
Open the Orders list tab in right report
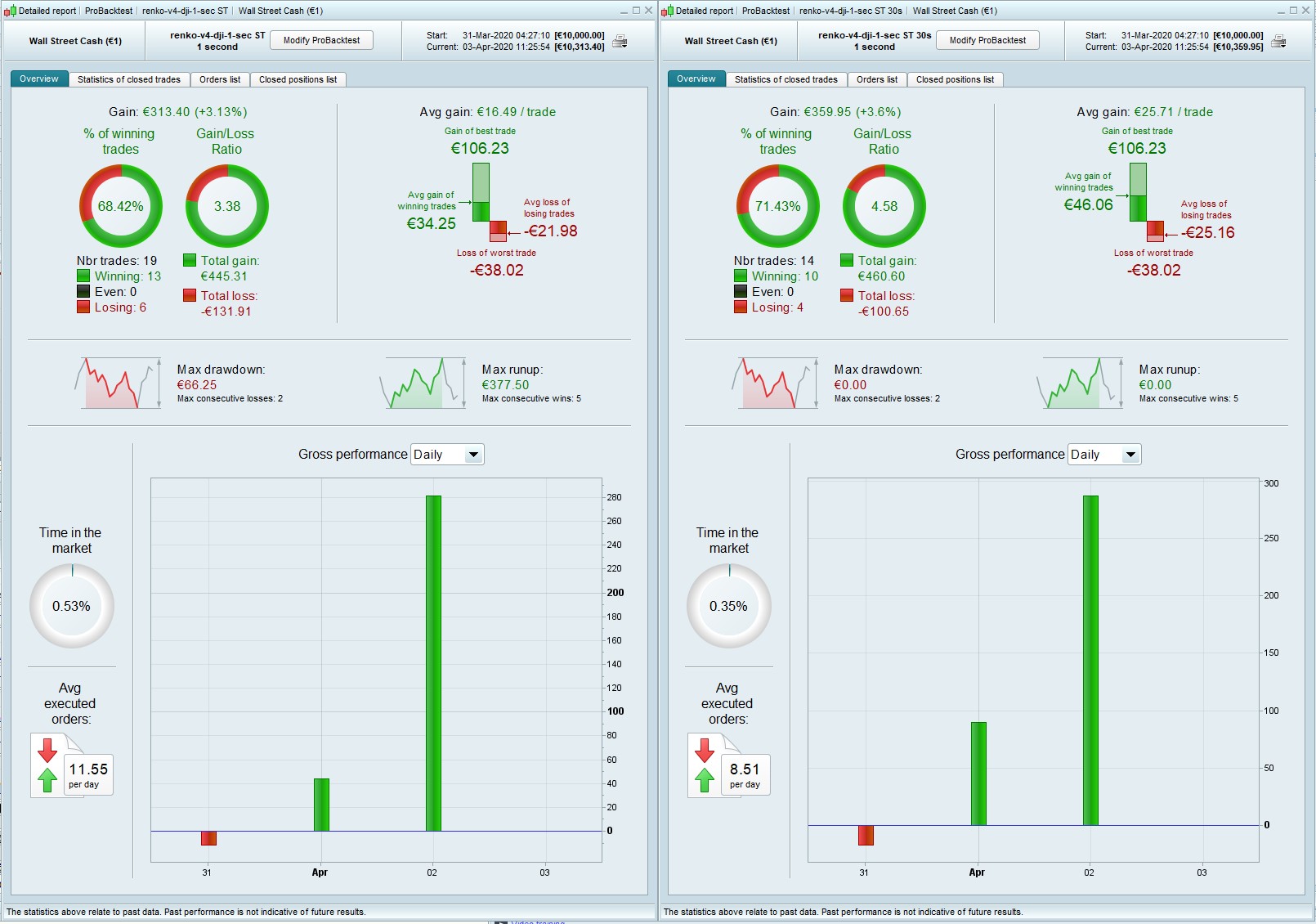877,79
